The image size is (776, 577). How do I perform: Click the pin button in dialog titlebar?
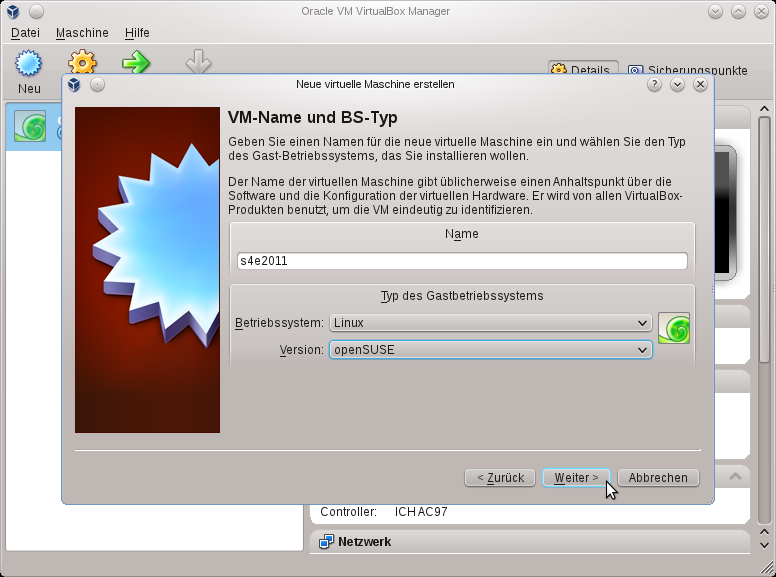pyautogui.click(x=97, y=85)
